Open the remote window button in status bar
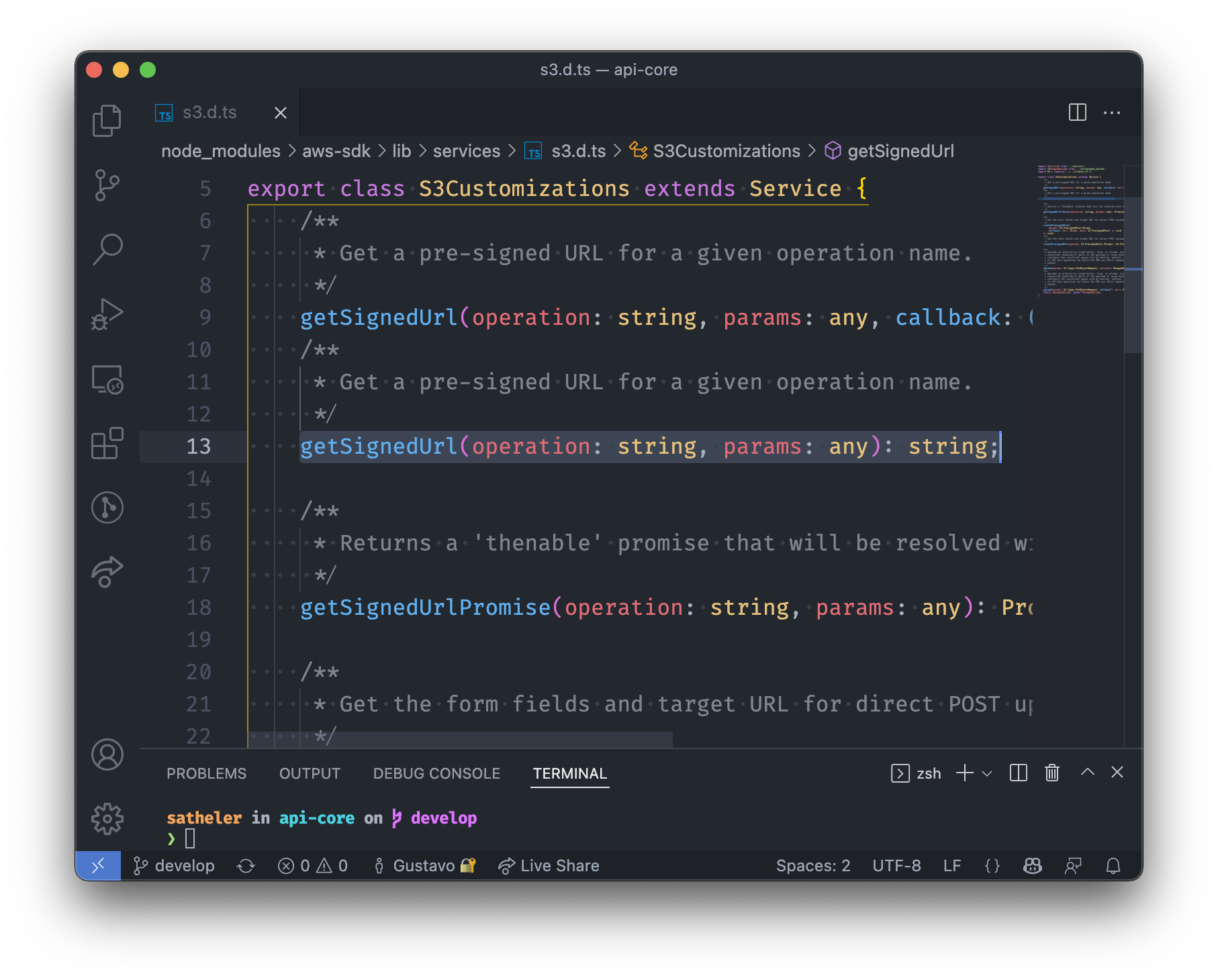The height and width of the screenshot is (980, 1218). point(98,866)
